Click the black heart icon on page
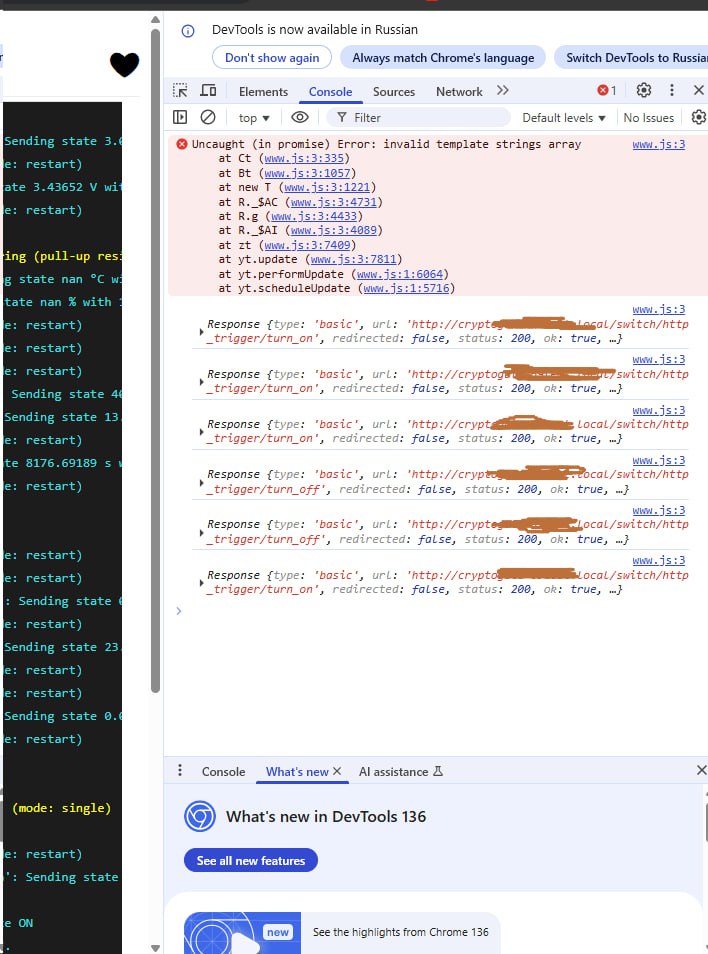 [x=125, y=64]
